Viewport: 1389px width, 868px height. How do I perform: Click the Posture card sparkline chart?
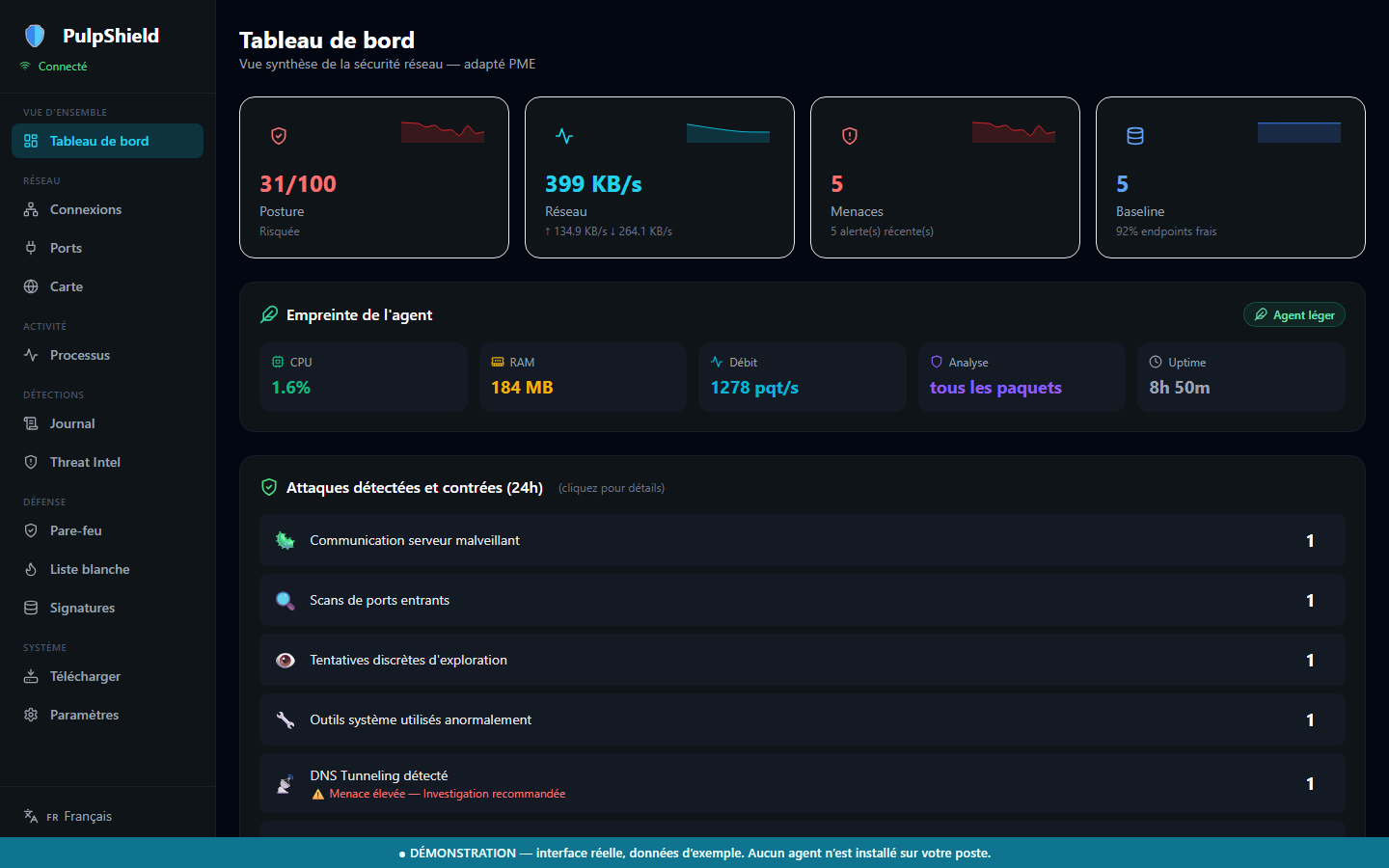[443, 131]
